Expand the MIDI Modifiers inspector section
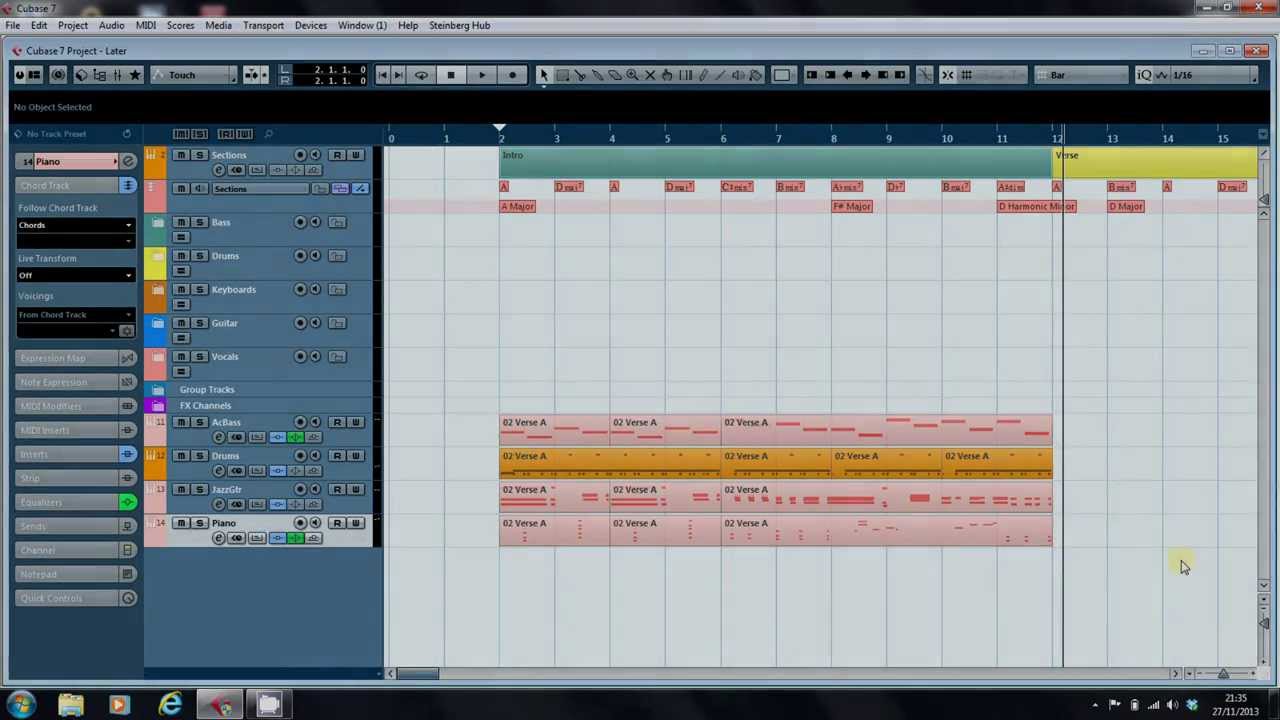Image resolution: width=1280 pixels, height=720 pixels. pyautogui.click(x=68, y=406)
